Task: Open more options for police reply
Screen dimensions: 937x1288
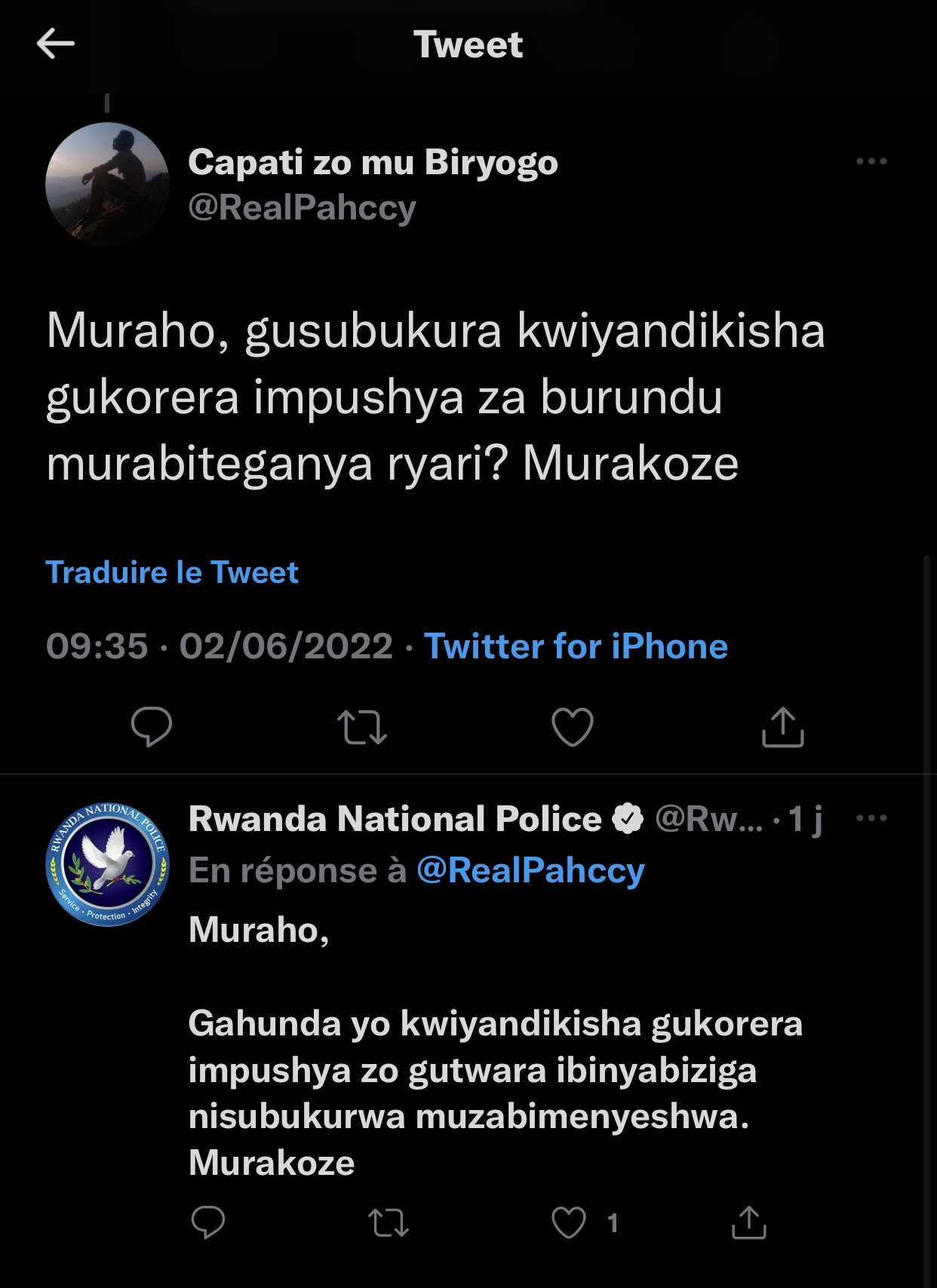Action: click(871, 818)
